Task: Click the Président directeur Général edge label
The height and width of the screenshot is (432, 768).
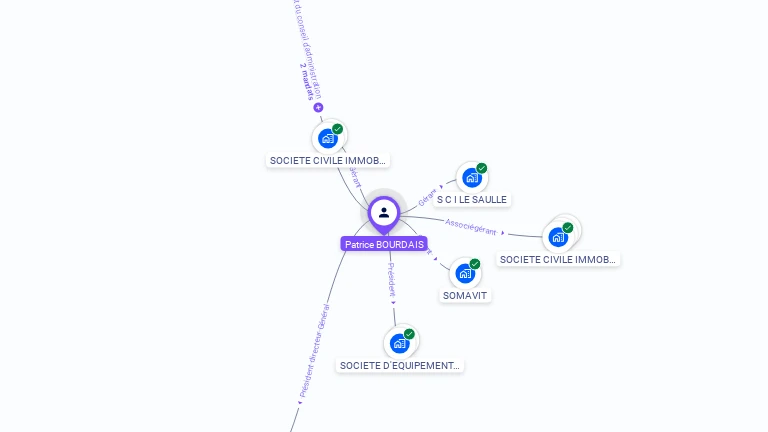Action: pos(314,351)
